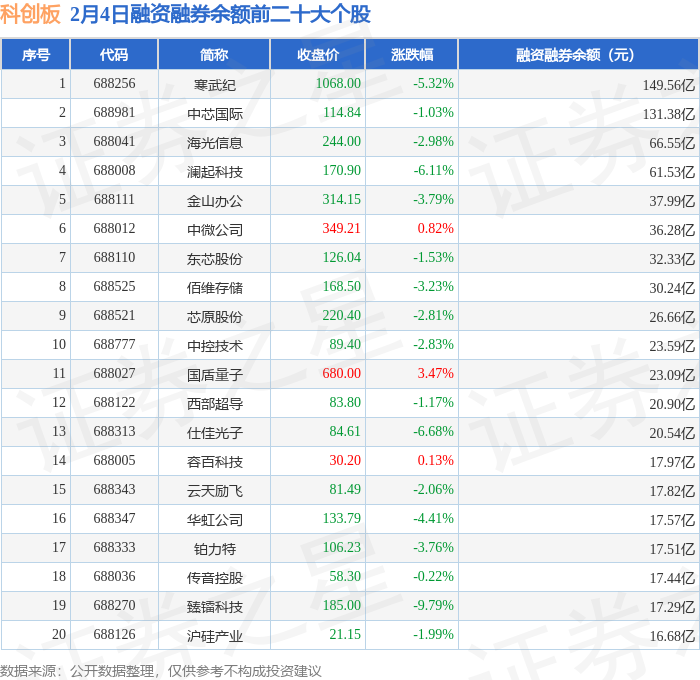Click the 数据来源 footer note
The width and height of the screenshot is (700, 680).
click(x=160, y=671)
